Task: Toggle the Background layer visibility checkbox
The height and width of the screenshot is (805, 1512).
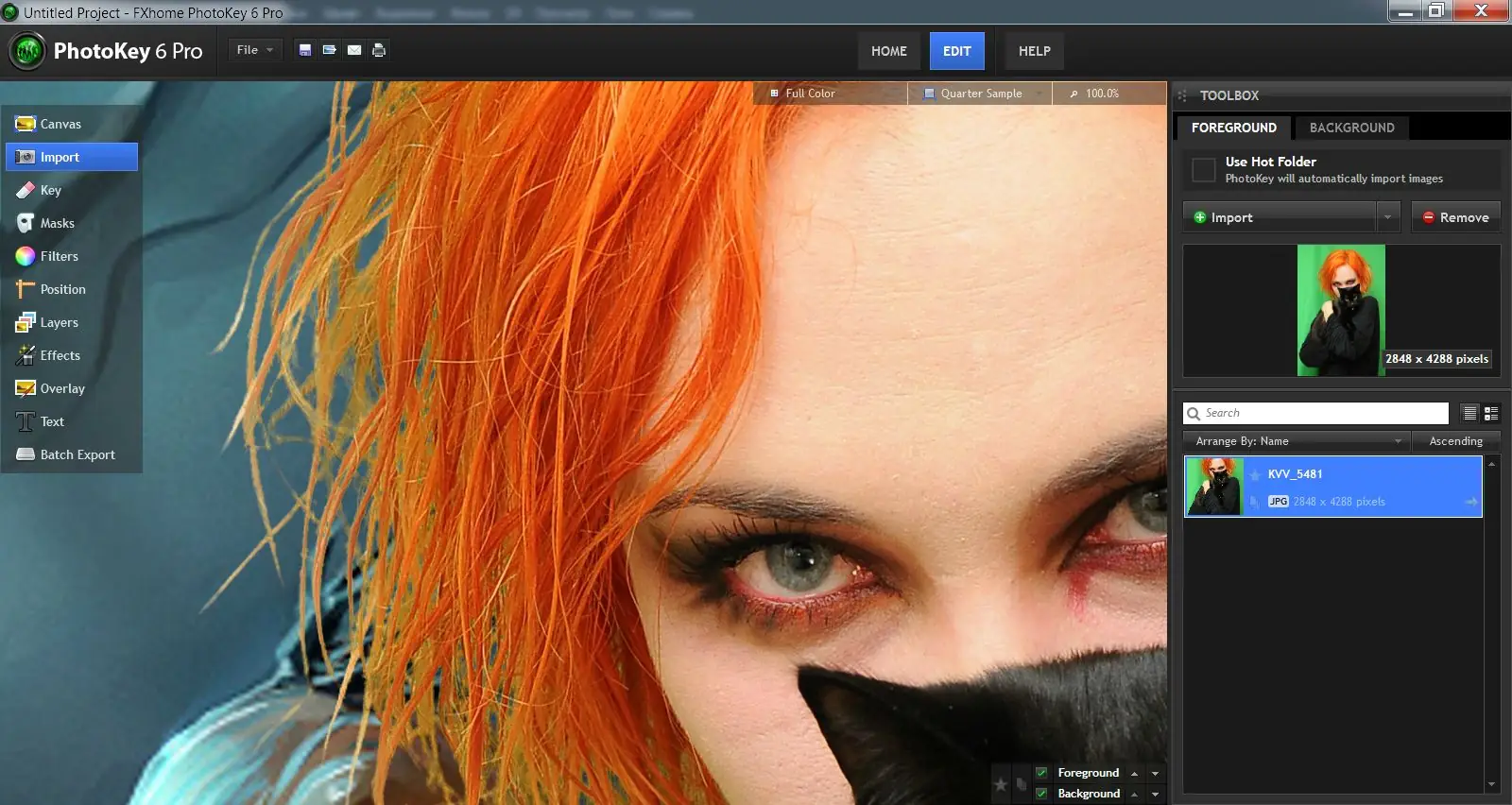Action: coord(1041,794)
